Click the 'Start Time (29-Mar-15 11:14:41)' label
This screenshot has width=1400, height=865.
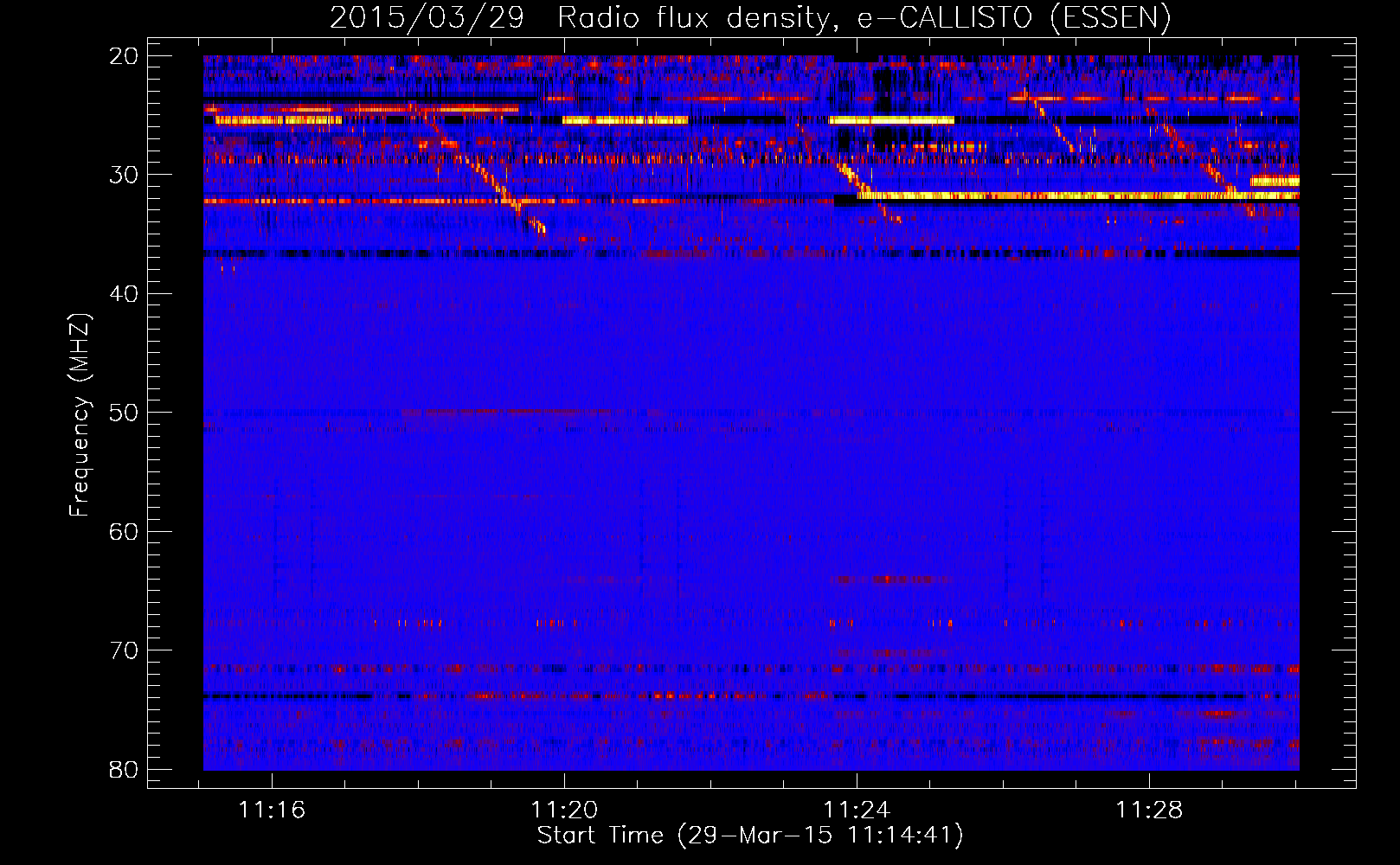750,836
